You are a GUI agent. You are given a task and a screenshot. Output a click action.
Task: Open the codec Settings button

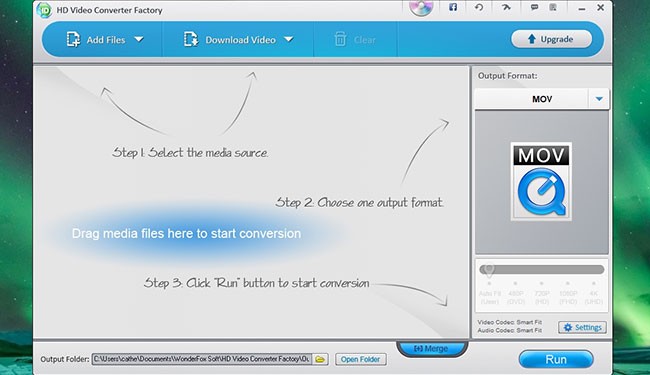pos(582,327)
